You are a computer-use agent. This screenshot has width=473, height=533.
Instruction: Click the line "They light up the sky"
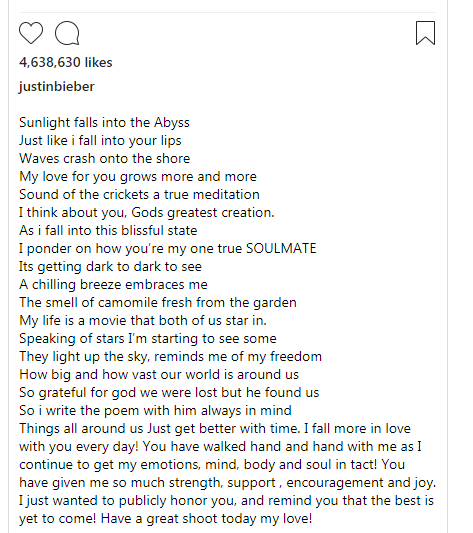coord(170,357)
